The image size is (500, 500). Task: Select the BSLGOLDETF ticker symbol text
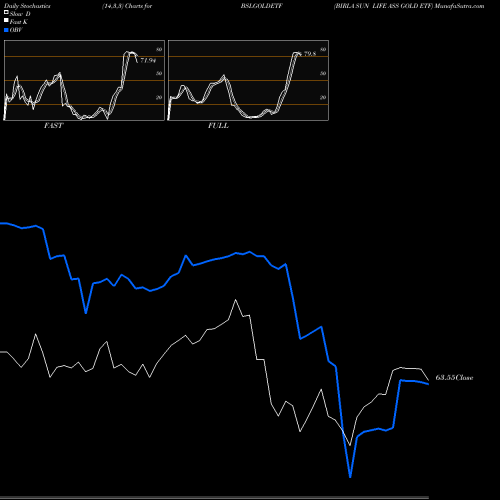point(262,6)
